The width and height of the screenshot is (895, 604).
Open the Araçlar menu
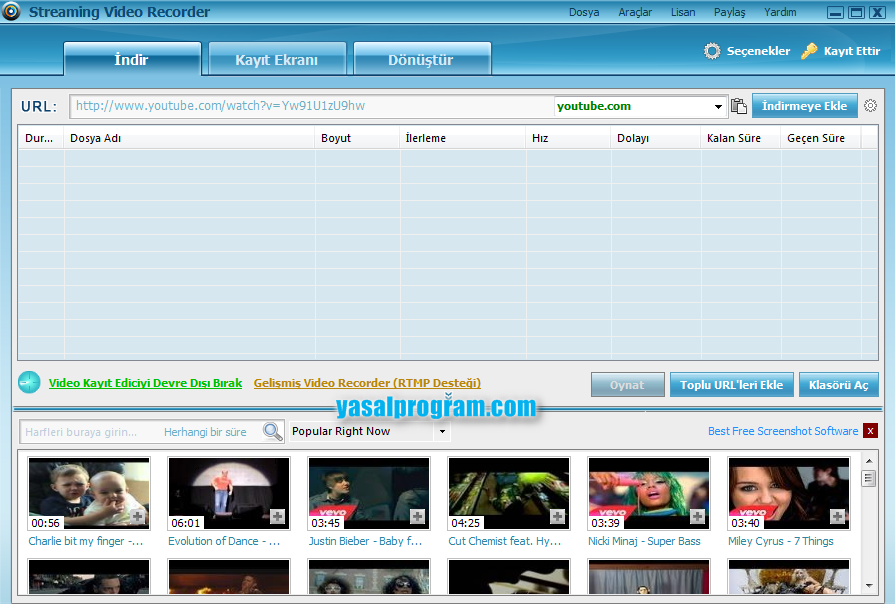tap(635, 12)
